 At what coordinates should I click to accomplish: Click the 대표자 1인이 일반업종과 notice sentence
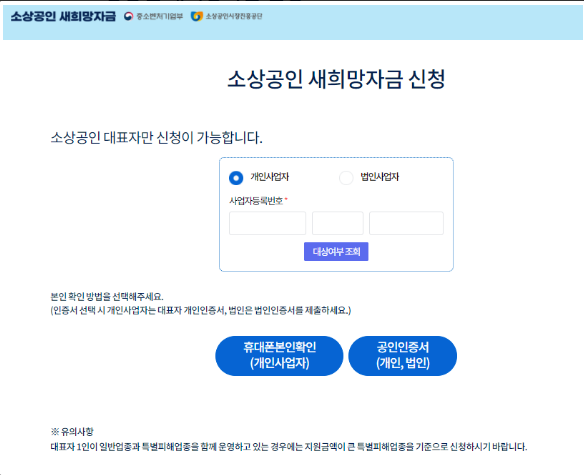[289, 447]
